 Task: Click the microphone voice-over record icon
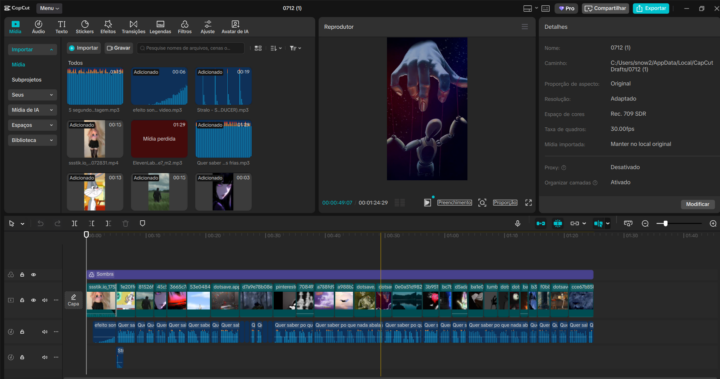(x=518, y=223)
